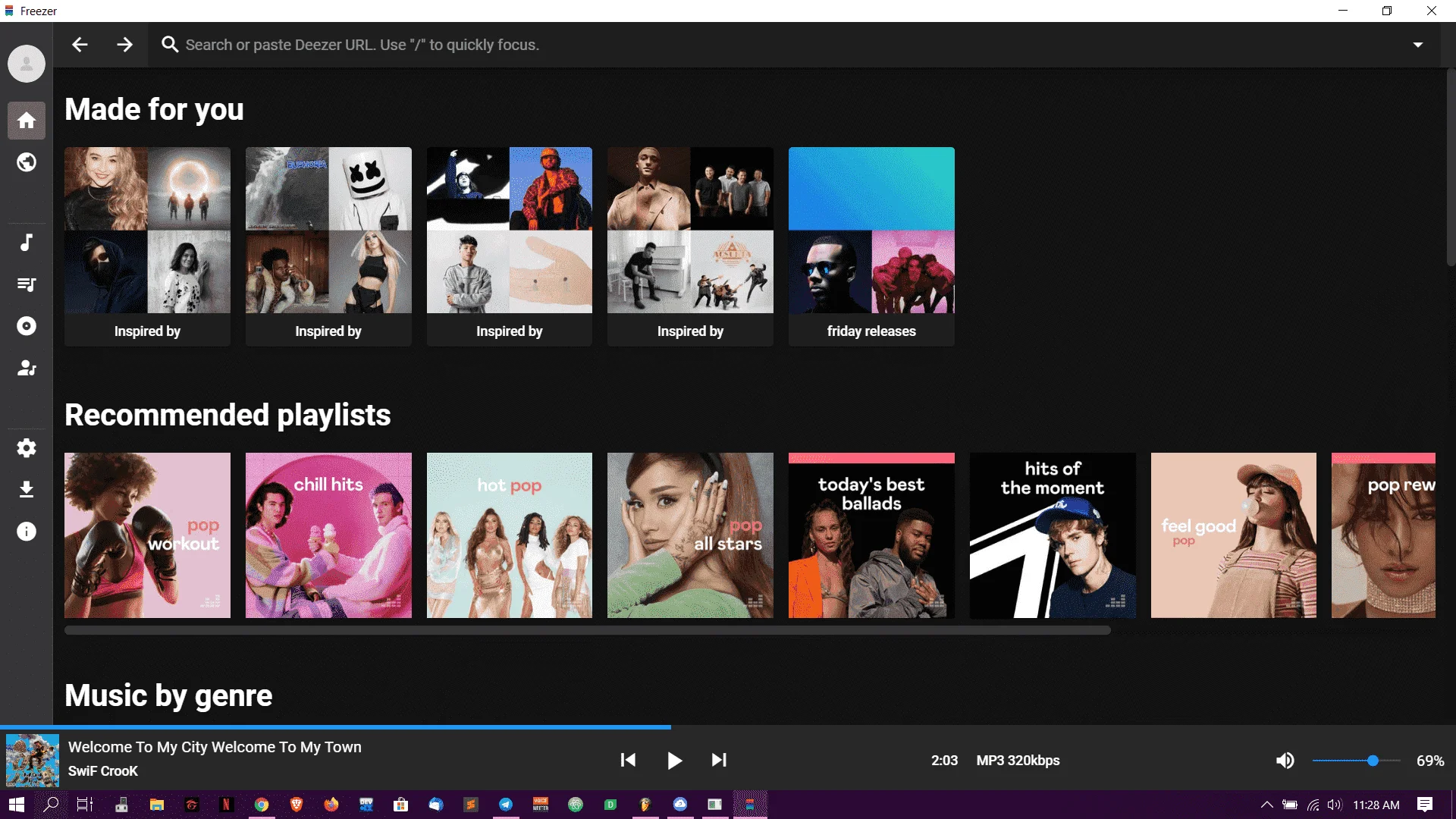Click the search magnifier icon
1456x819 pixels.
pyautogui.click(x=170, y=45)
